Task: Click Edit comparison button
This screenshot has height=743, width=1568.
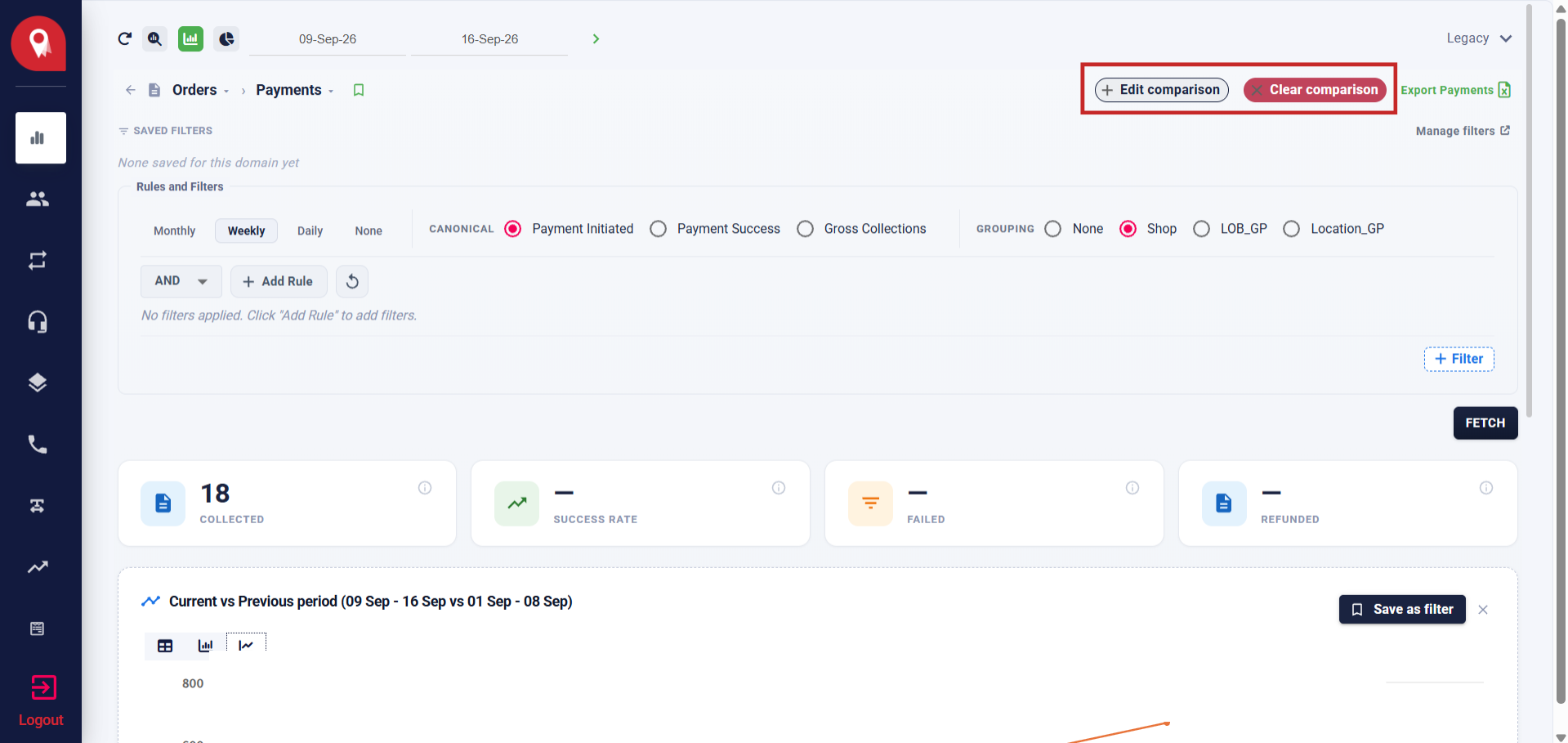Action: (1161, 90)
